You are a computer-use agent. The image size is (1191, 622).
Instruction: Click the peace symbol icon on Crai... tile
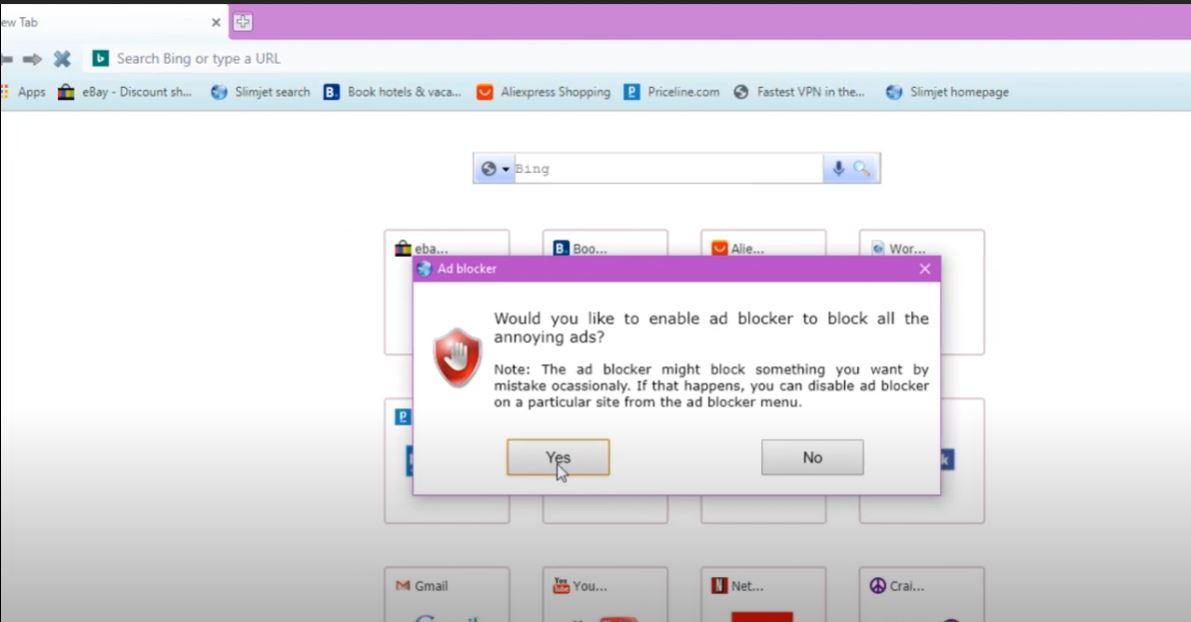(x=877, y=586)
